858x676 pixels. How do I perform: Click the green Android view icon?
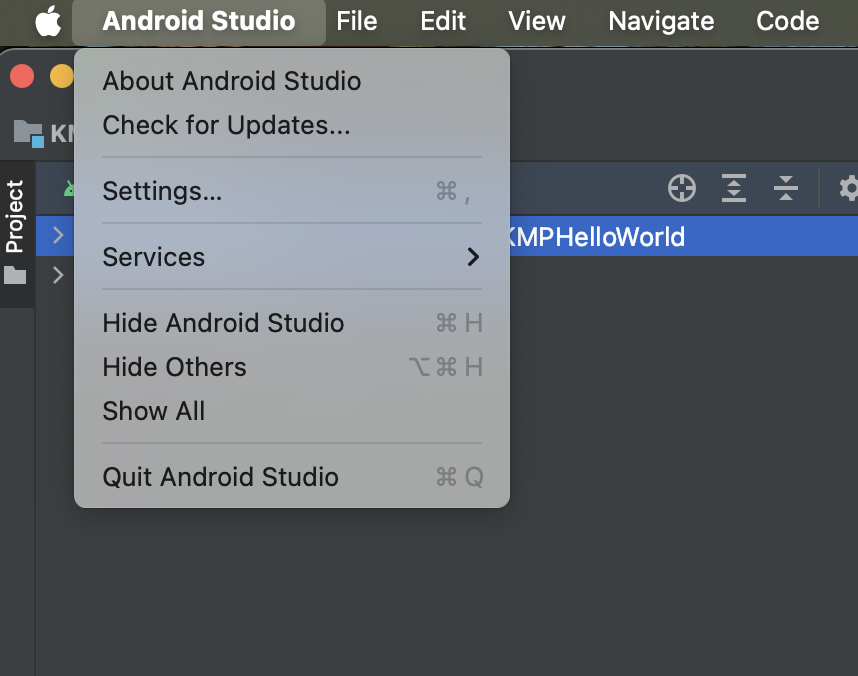70,188
